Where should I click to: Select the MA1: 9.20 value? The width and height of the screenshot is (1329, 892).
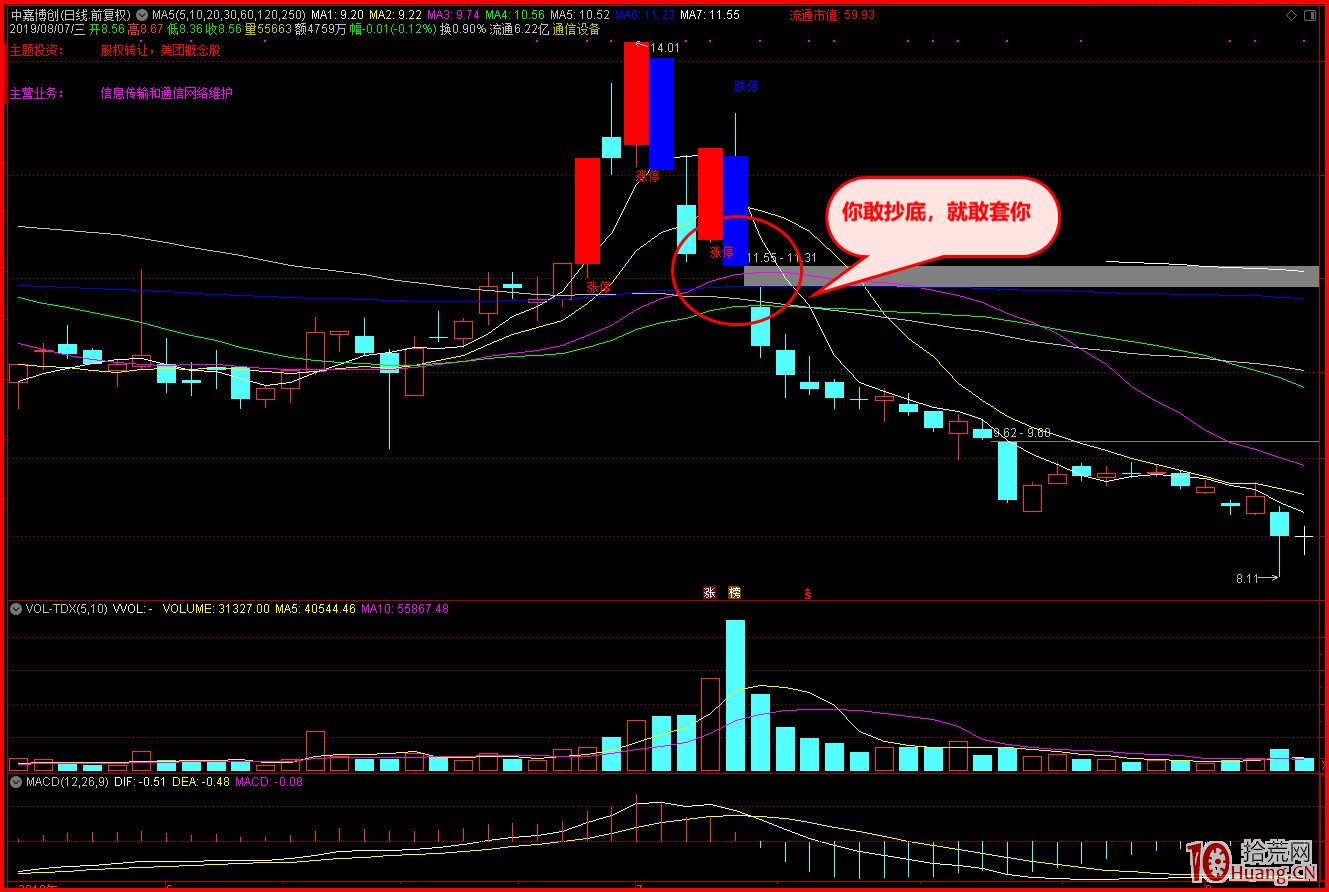(337, 15)
